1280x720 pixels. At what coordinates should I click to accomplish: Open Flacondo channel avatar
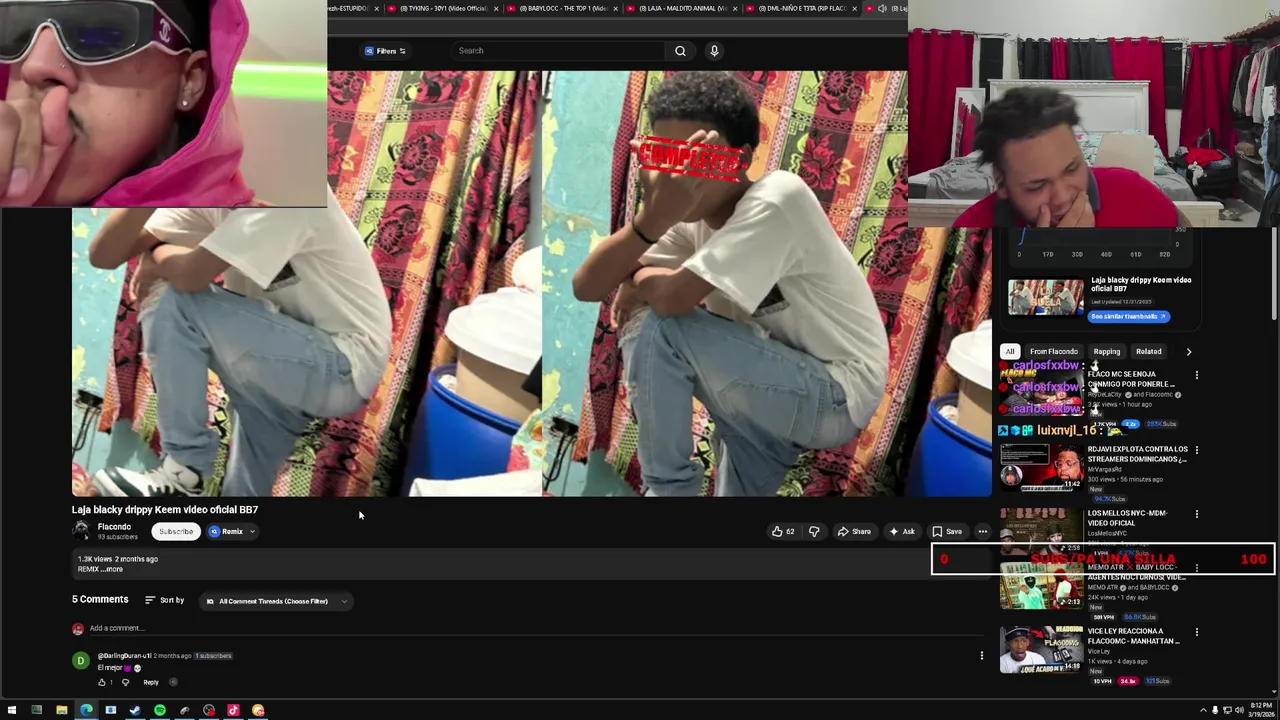point(80,531)
